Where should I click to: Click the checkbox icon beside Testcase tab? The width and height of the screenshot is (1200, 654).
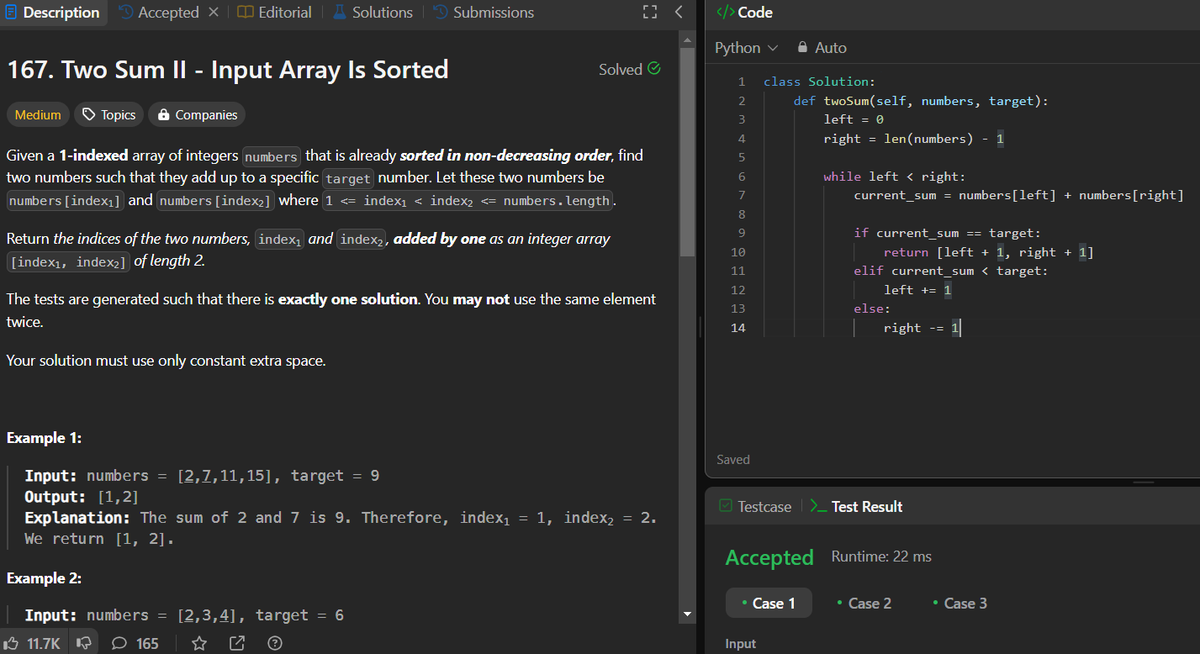(725, 506)
